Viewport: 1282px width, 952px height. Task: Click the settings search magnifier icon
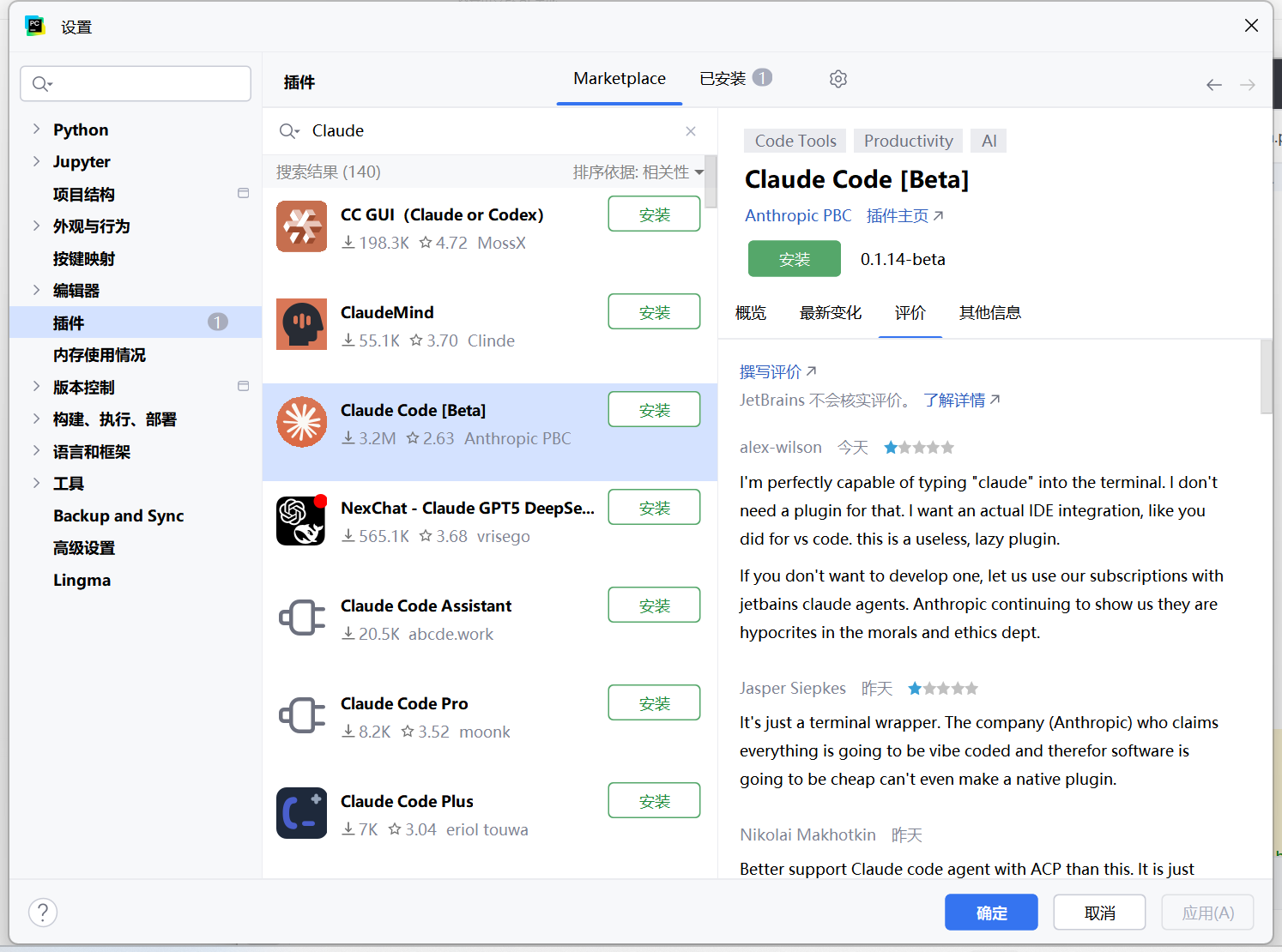(x=42, y=84)
